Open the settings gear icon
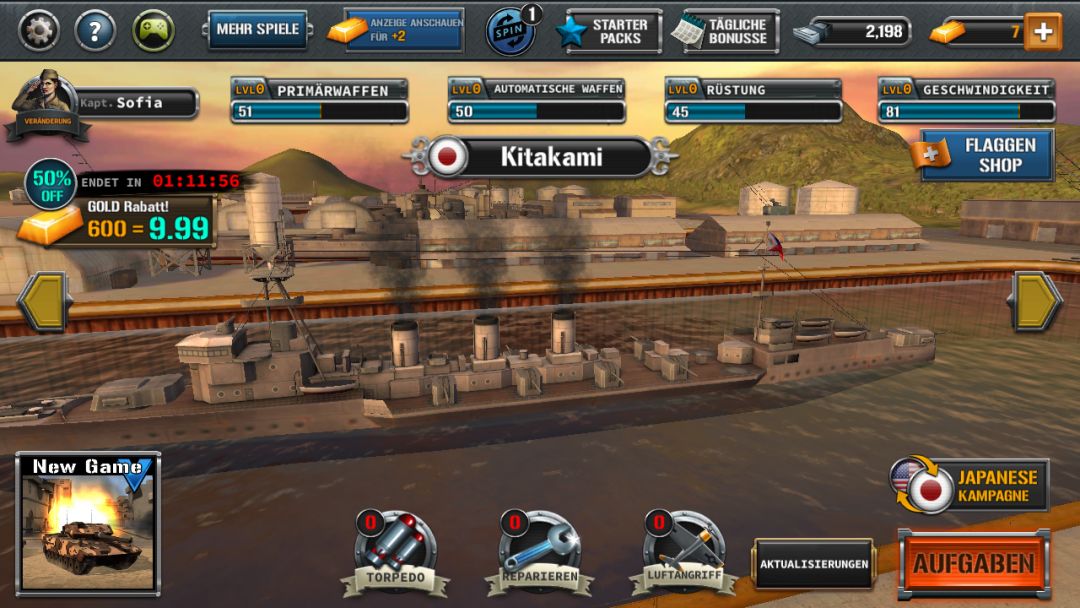The width and height of the screenshot is (1080, 608). pyautogui.click(x=39, y=30)
